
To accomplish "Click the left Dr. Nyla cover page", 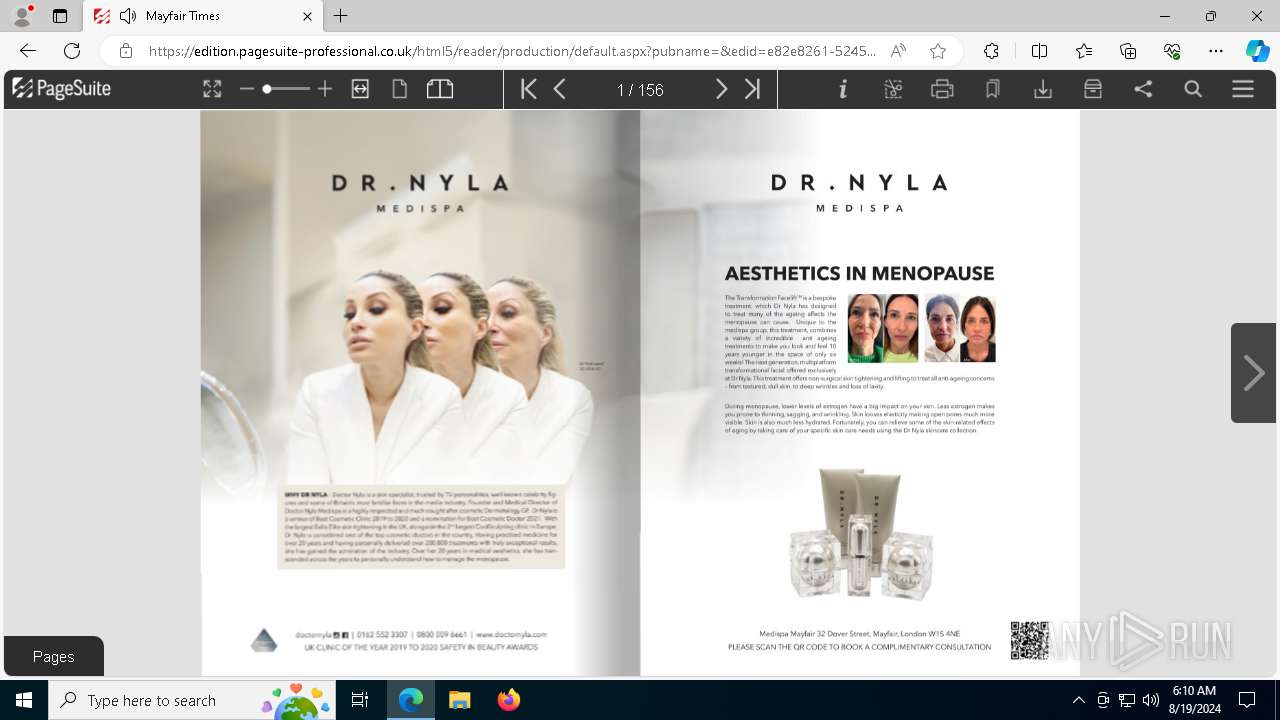I will [x=420, y=393].
